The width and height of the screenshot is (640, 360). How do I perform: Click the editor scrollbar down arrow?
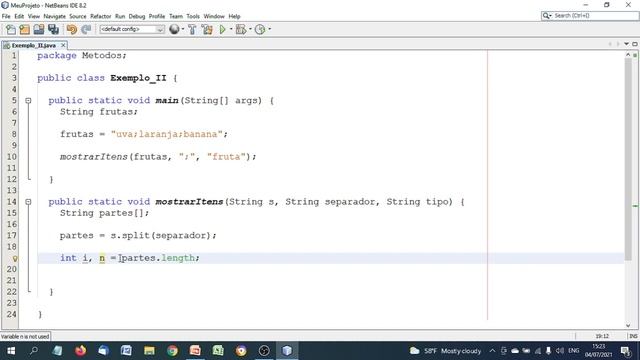click(x=628, y=325)
